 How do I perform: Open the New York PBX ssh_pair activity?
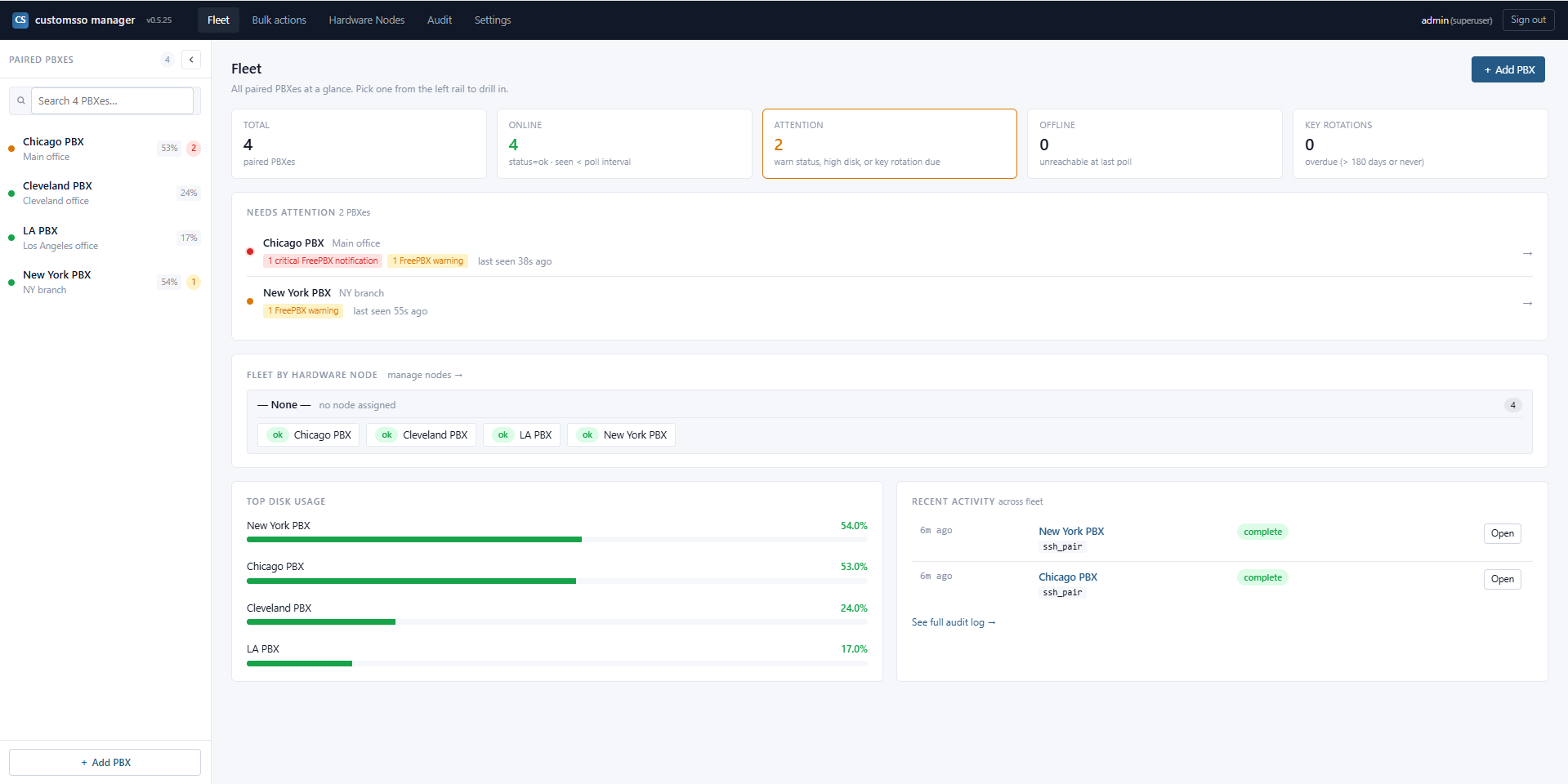[x=1502, y=533]
